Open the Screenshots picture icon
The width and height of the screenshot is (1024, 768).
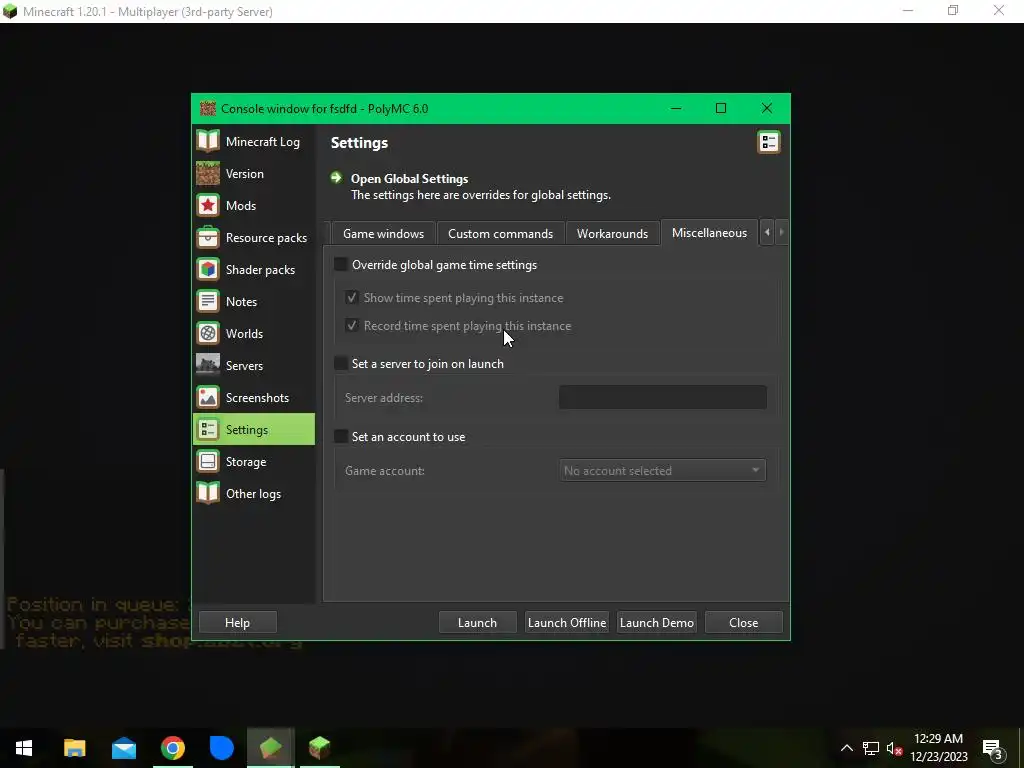click(208, 397)
